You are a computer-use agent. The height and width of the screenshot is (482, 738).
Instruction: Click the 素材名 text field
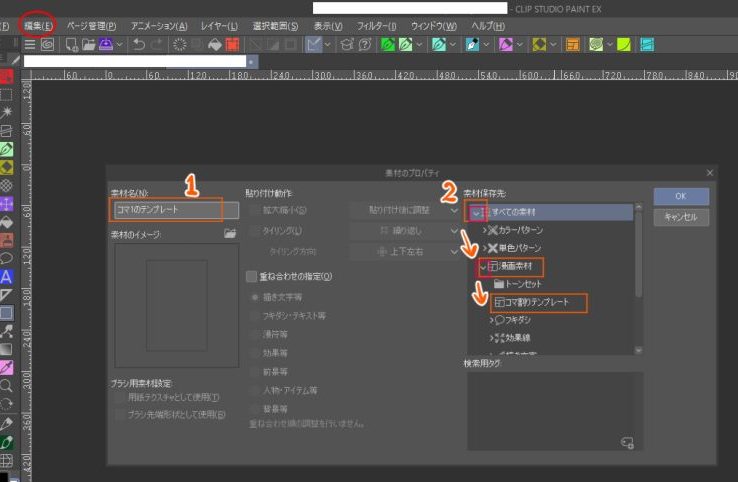pos(176,210)
